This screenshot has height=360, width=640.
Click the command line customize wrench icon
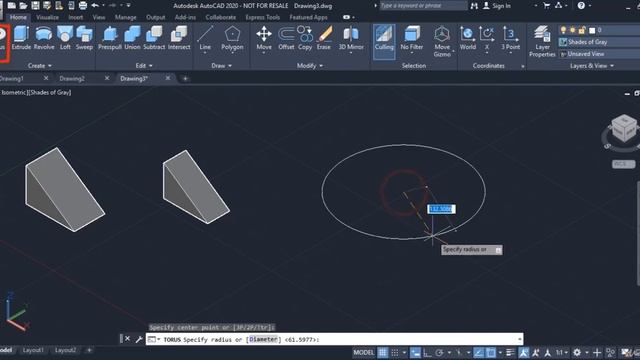[139, 339]
